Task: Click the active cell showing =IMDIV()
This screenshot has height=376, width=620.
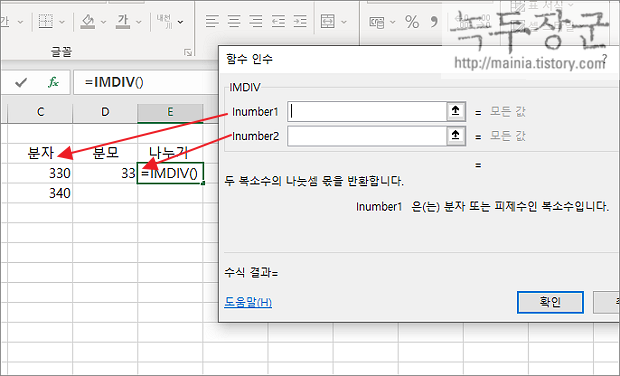Action: click(170, 173)
